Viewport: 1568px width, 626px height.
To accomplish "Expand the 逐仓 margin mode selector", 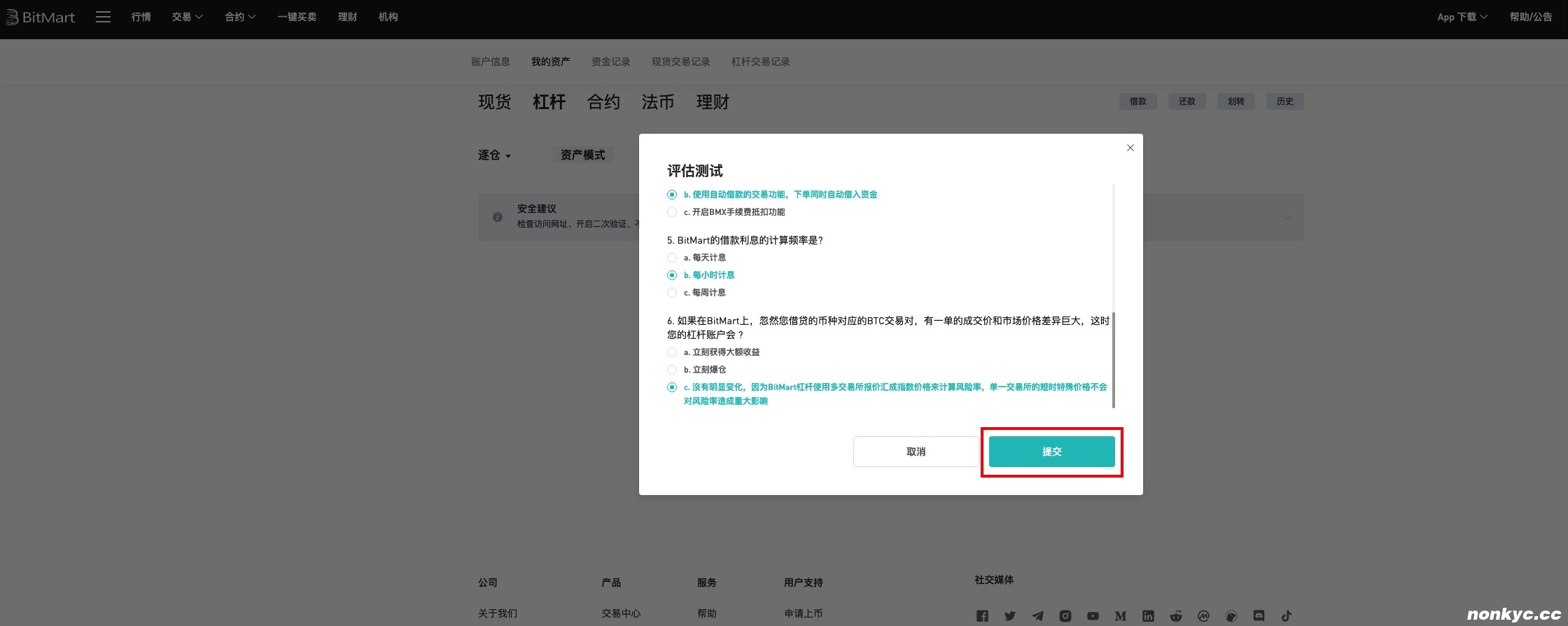I will (494, 155).
